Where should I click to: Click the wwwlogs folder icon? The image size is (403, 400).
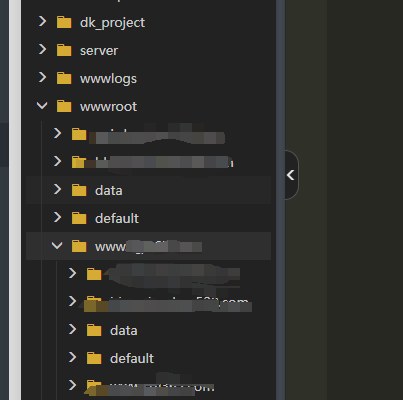click(64, 78)
